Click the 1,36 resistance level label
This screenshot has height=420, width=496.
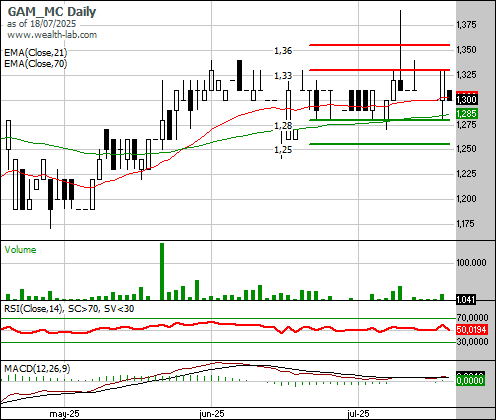point(283,51)
